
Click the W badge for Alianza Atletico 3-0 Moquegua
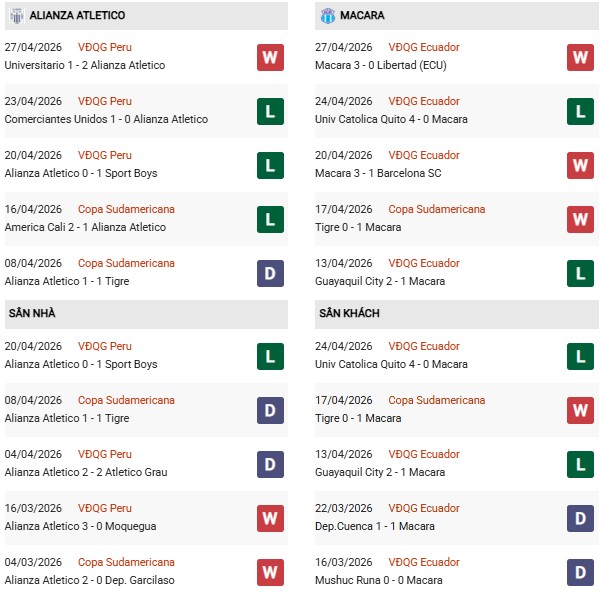270,518
